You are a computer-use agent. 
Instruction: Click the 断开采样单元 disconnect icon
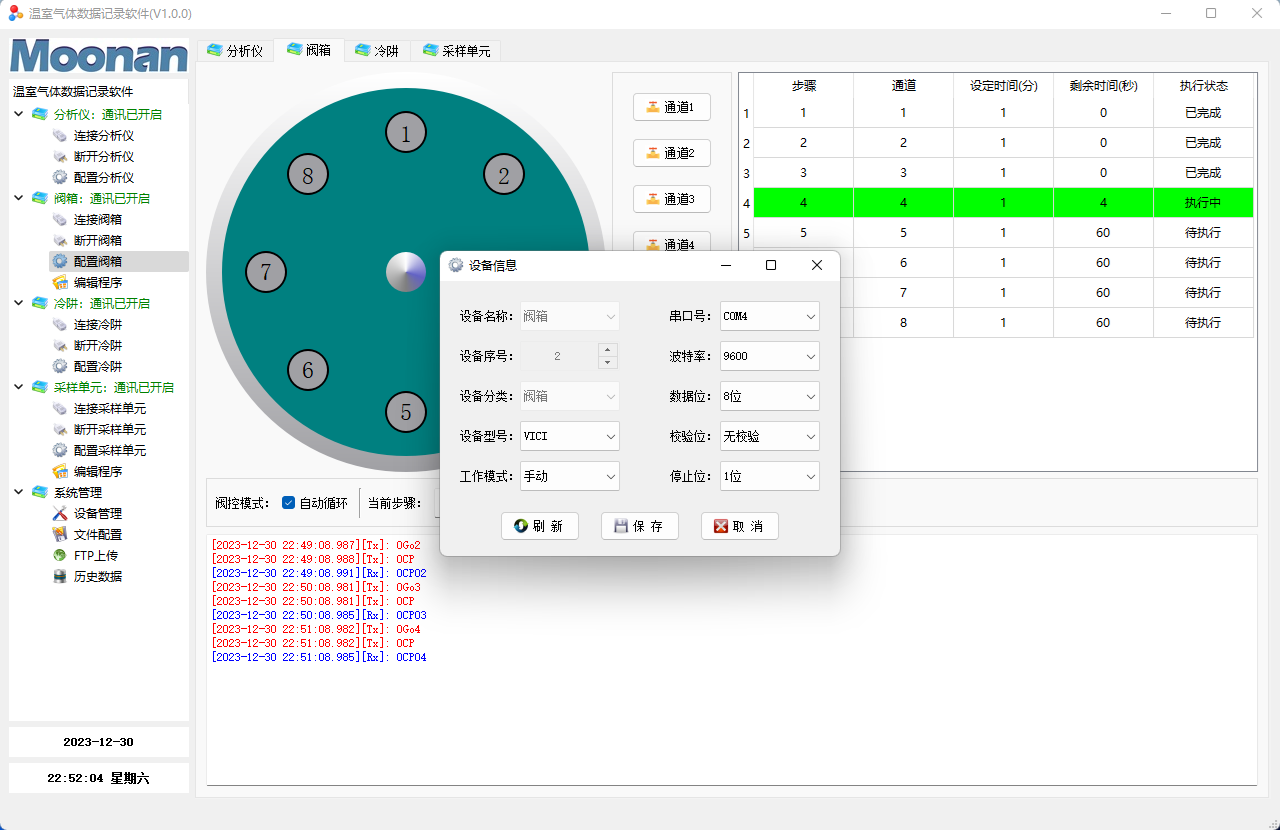click(60, 429)
